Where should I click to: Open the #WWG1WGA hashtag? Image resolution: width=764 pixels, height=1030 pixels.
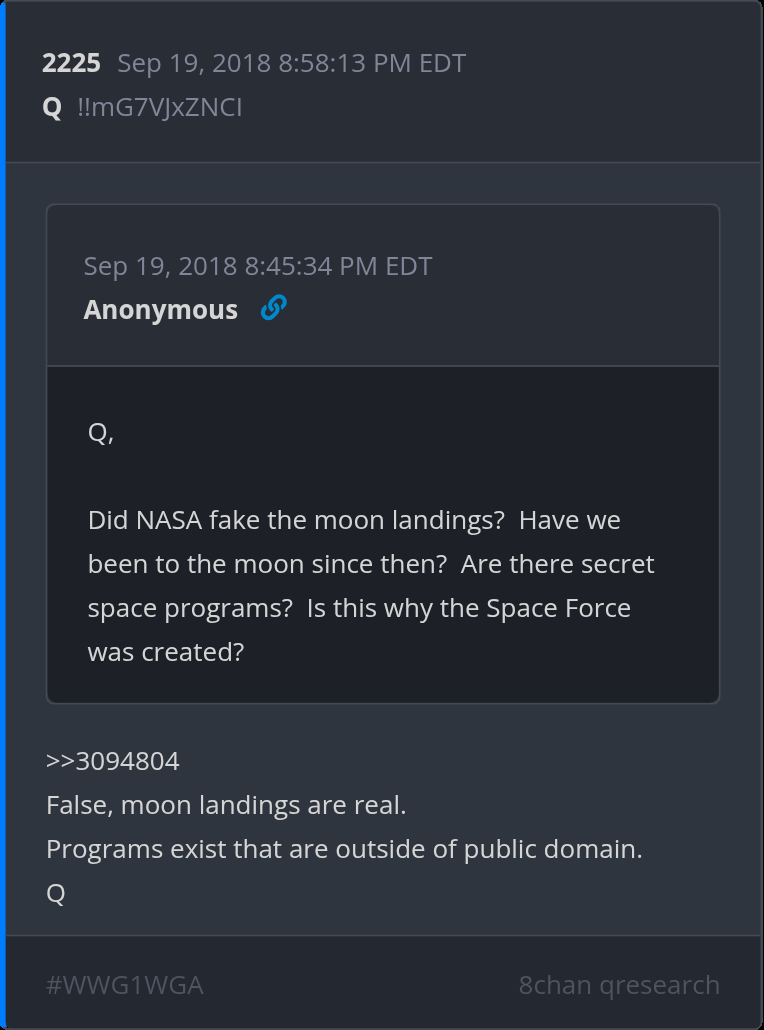pos(124,985)
